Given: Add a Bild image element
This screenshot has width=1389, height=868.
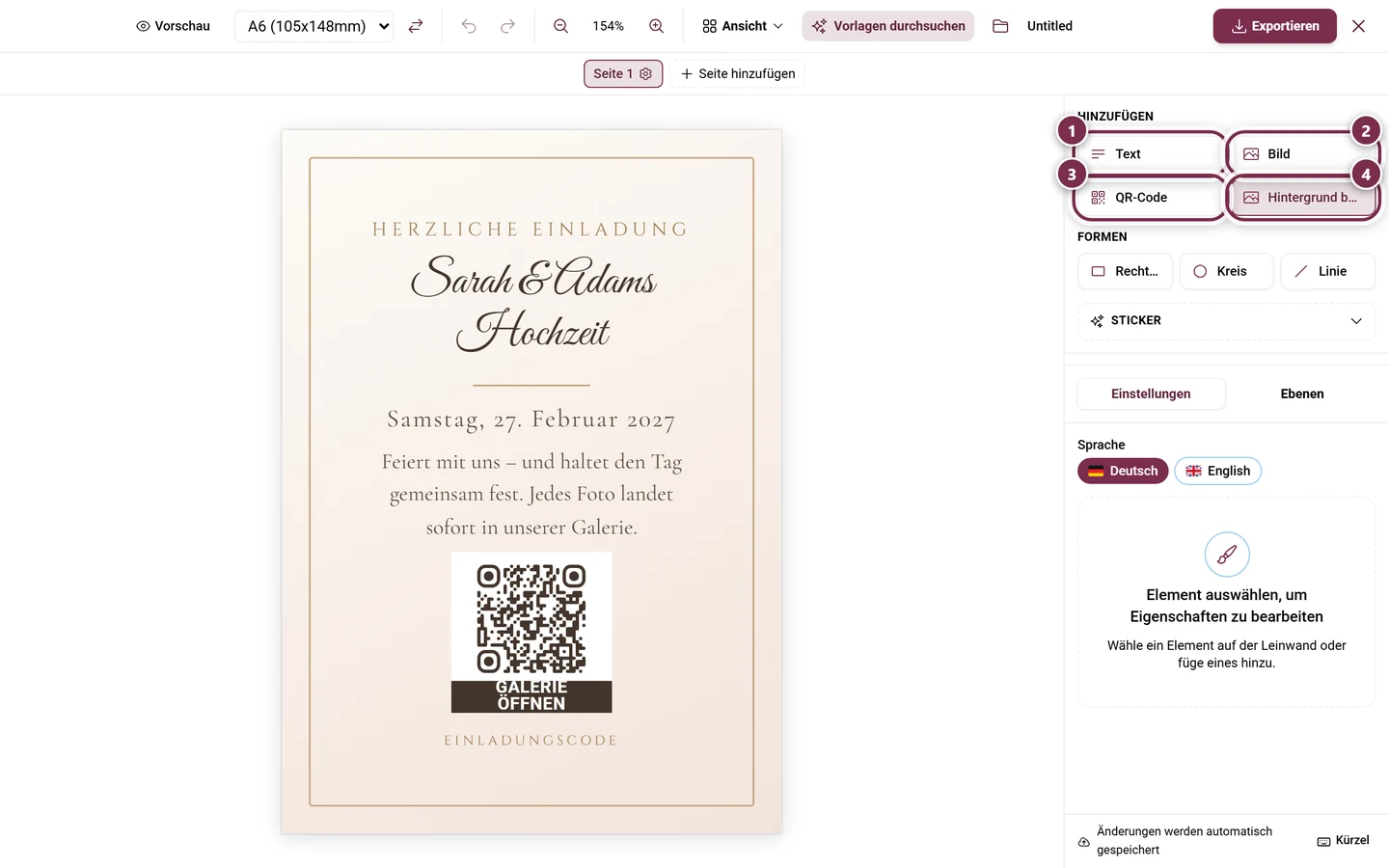Looking at the screenshot, I should (x=1302, y=154).
